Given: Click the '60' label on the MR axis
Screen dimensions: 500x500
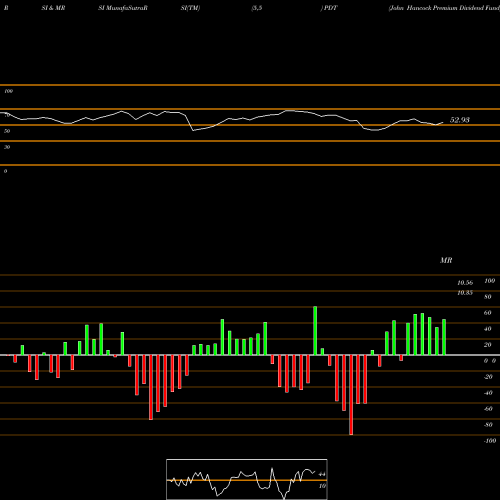Looking at the screenshot, I should pos(488,313).
